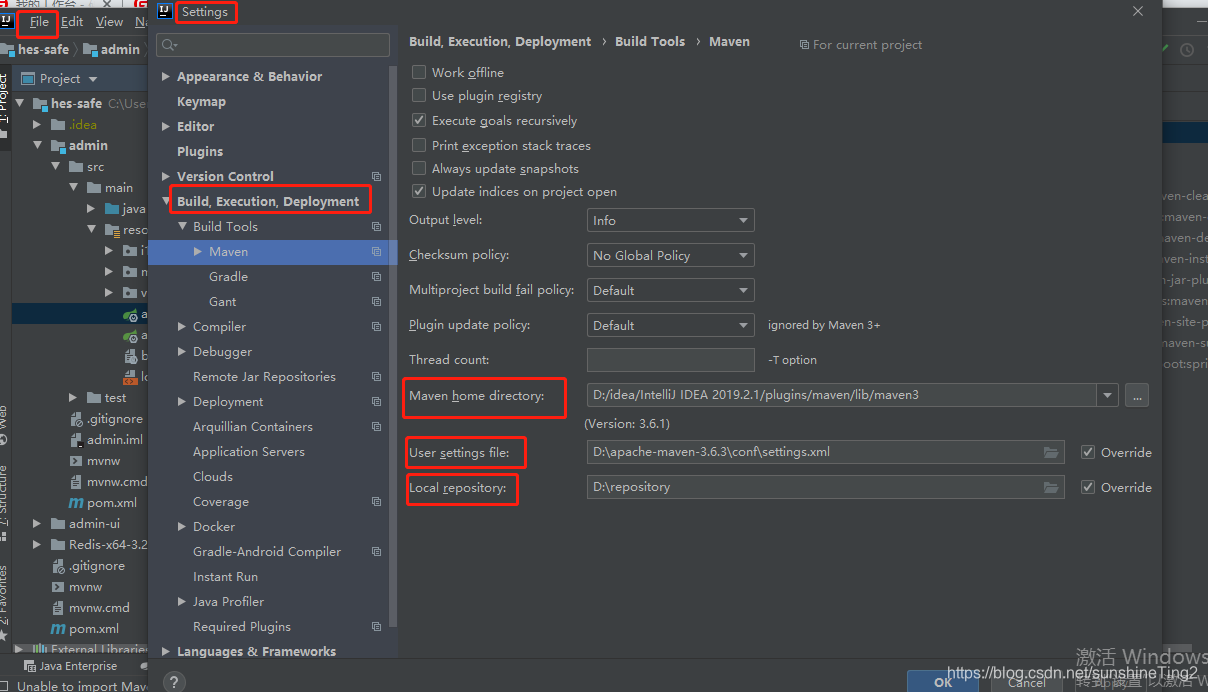Open the Edit menu
This screenshot has height=692, width=1208.
tap(72, 21)
